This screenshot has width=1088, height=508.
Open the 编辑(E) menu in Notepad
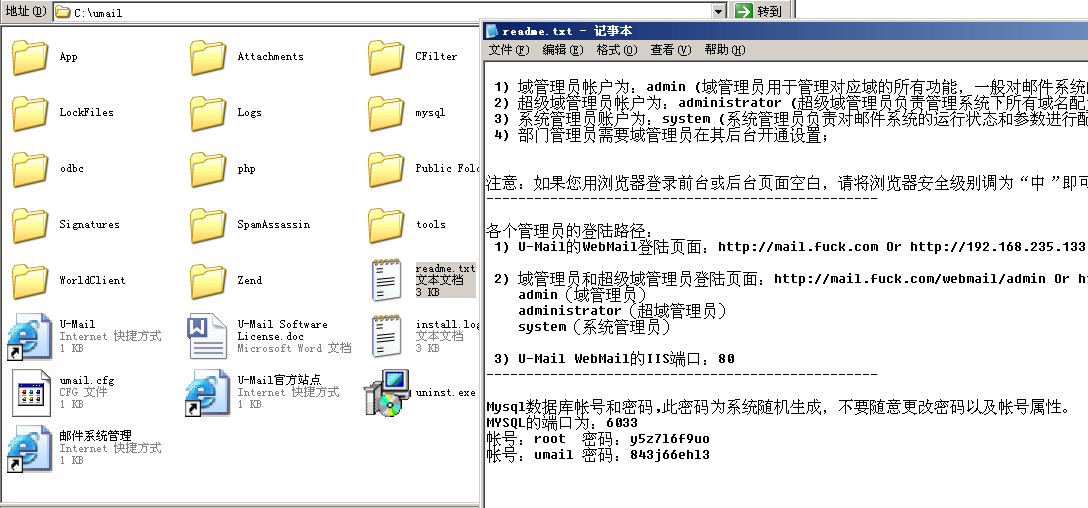tap(563, 50)
